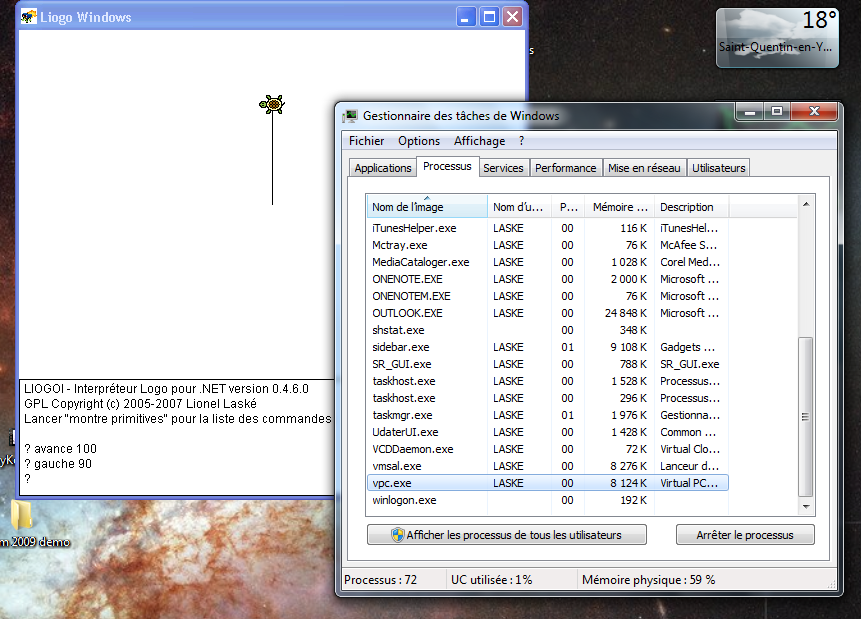861x619 pixels.
Task: Select the shstat.exe process
Action: click(547, 330)
